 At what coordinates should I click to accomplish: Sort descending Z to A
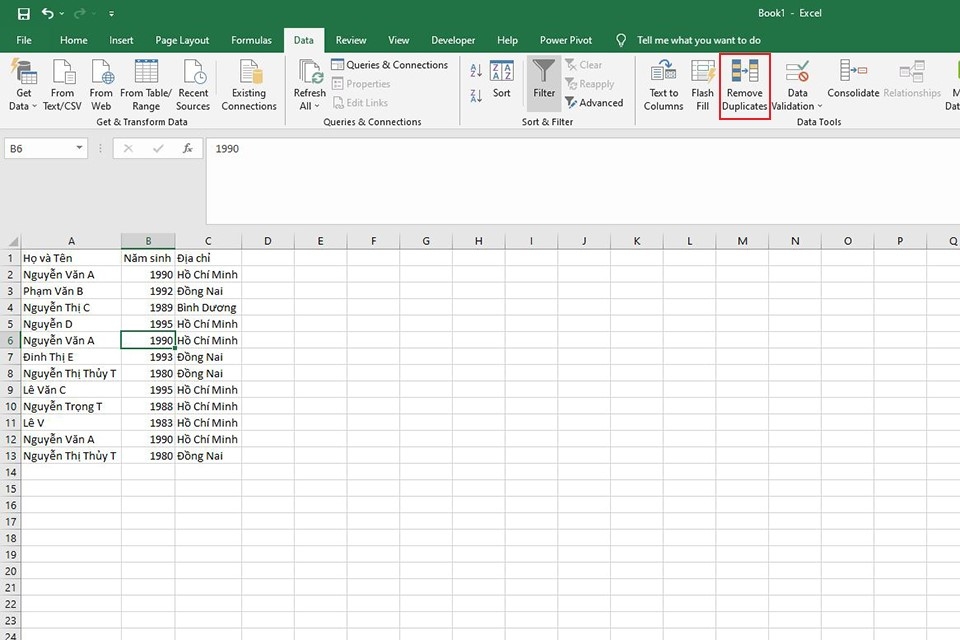pos(476,96)
